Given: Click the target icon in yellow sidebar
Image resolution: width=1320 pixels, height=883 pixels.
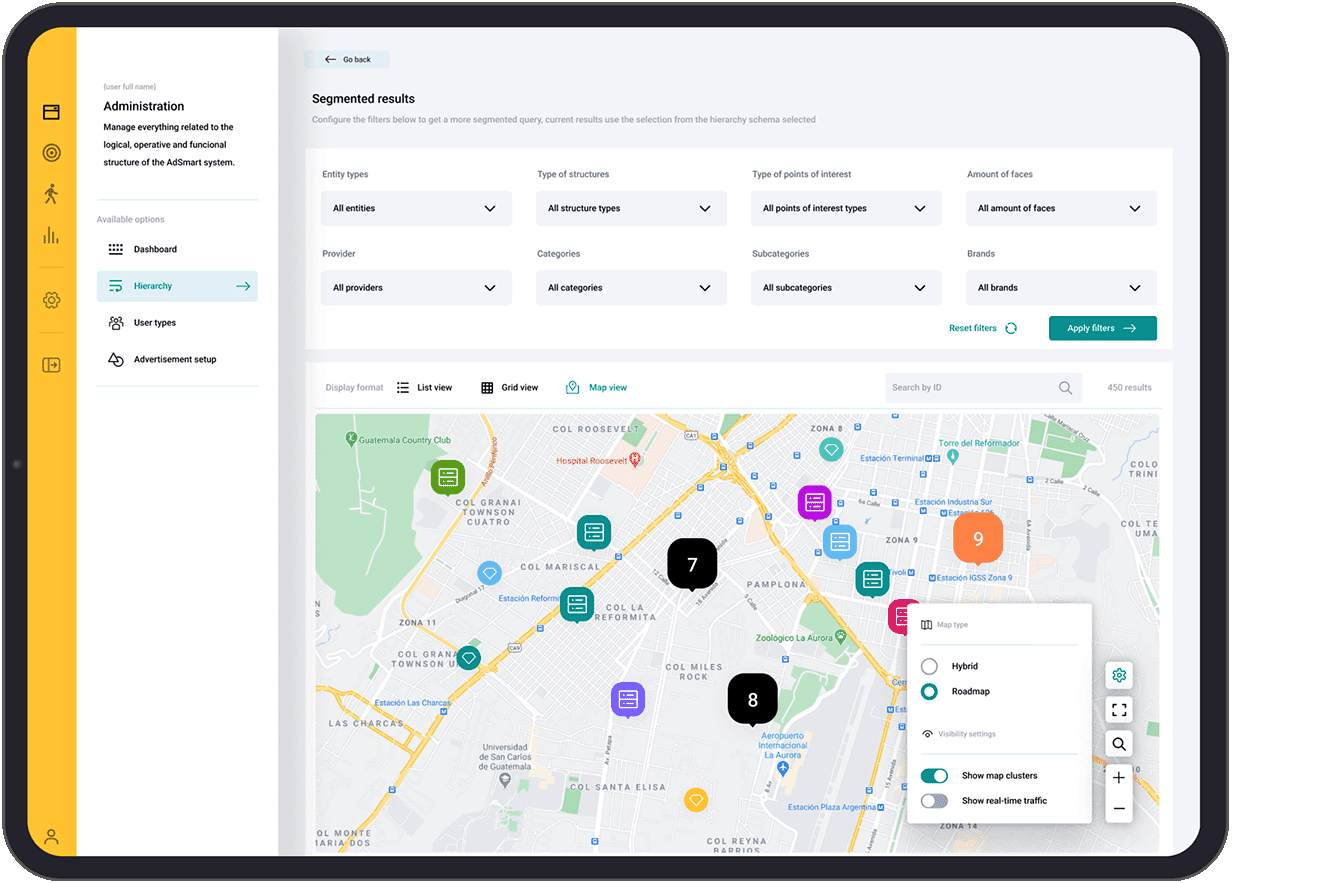Looking at the screenshot, I should pyautogui.click(x=52, y=153).
